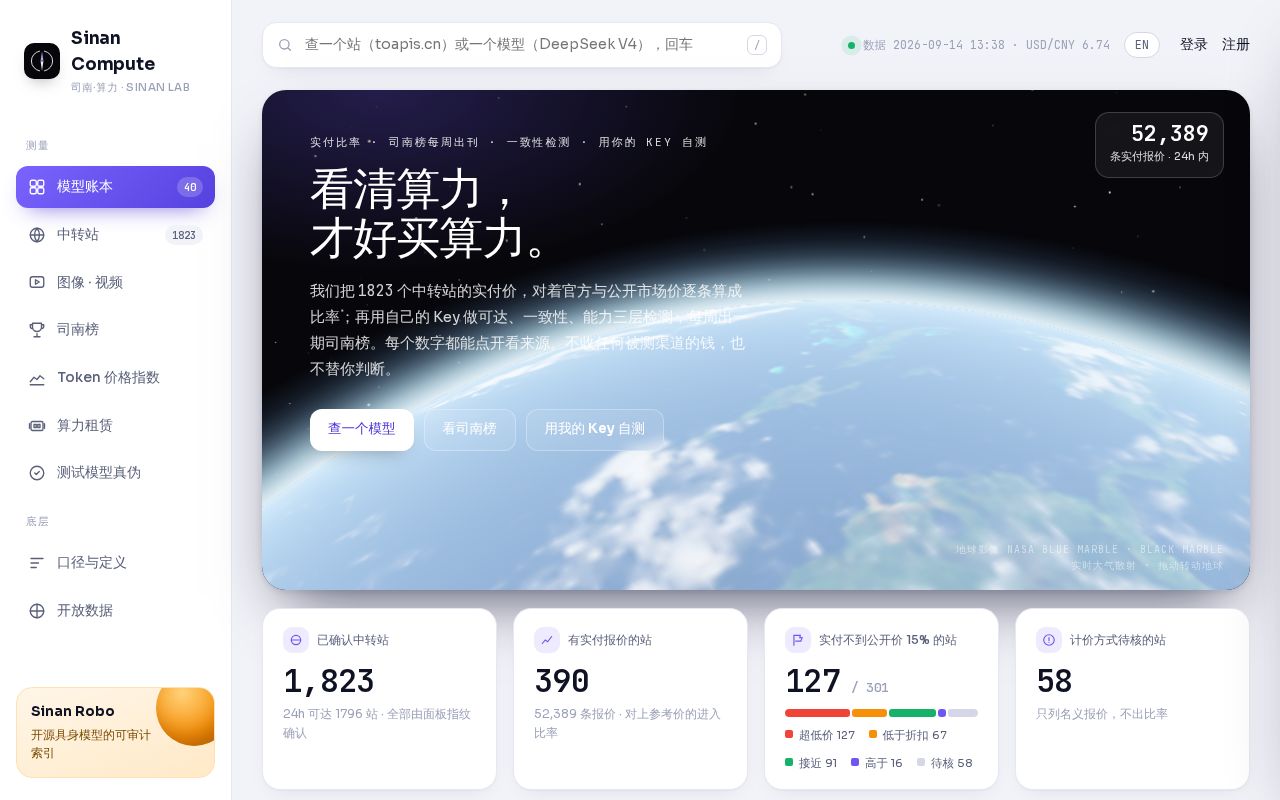Click the large 58 pending figure
Image resolution: width=1280 pixels, height=800 pixels.
click(x=1054, y=682)
